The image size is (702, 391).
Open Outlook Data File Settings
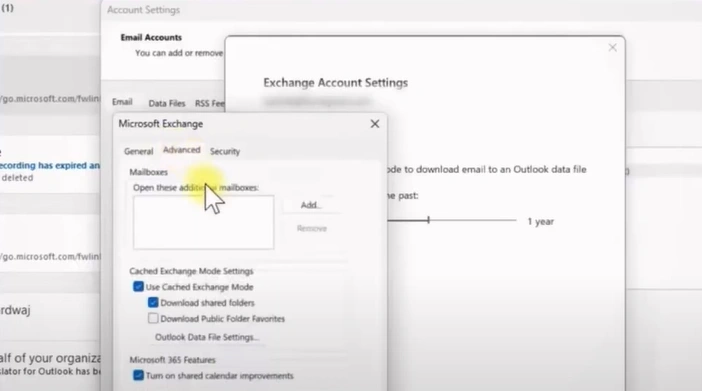coord(207,337)
